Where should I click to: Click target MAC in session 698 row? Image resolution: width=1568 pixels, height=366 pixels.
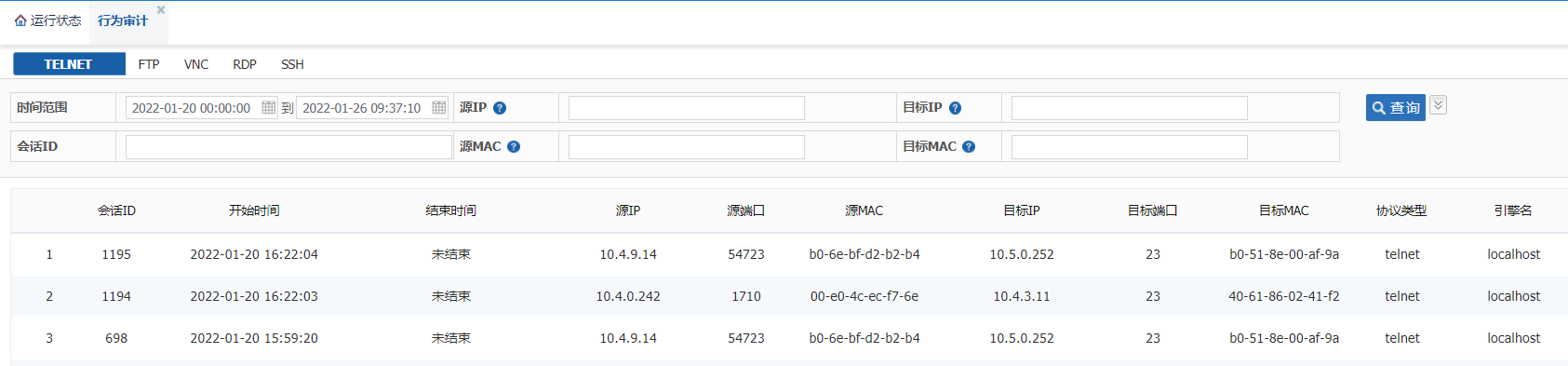(x=1284, y=338)
